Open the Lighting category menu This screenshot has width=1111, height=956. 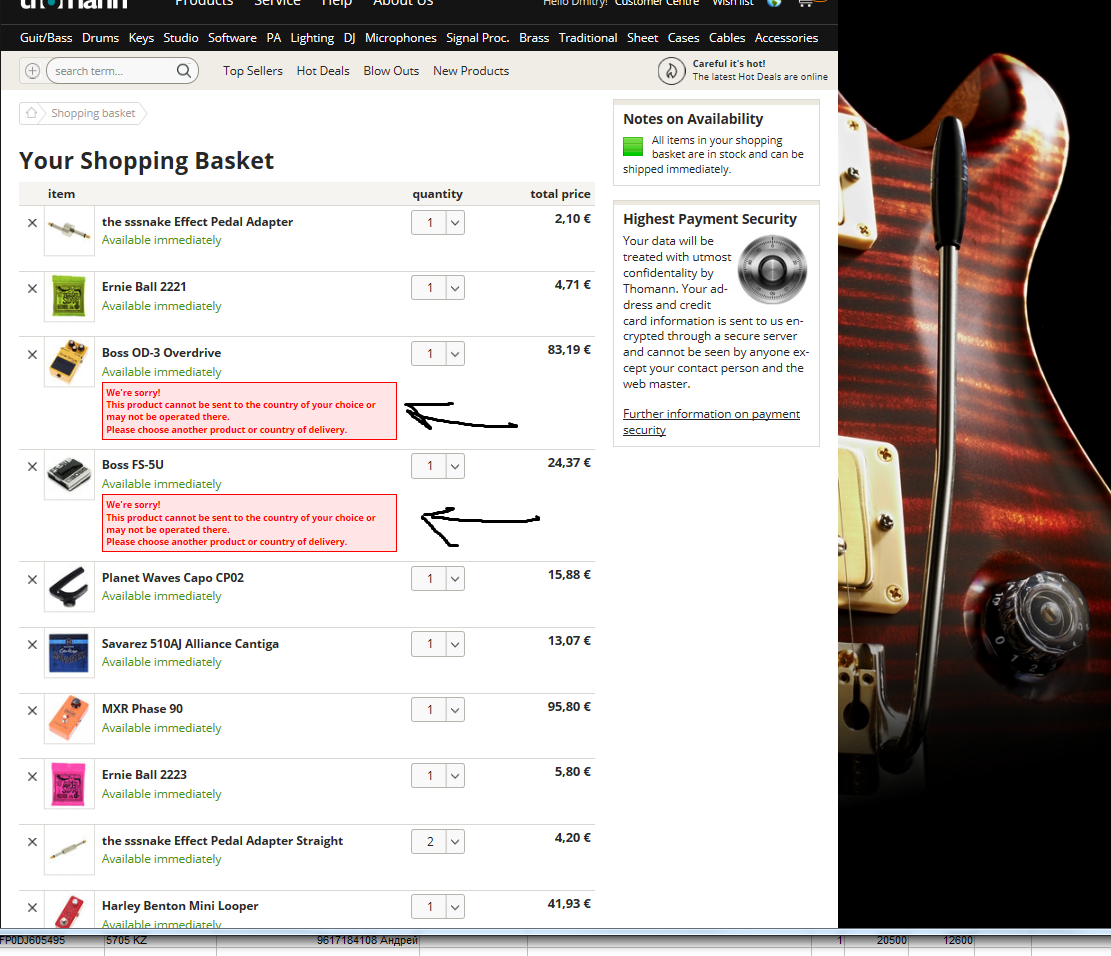pos(312,38)
